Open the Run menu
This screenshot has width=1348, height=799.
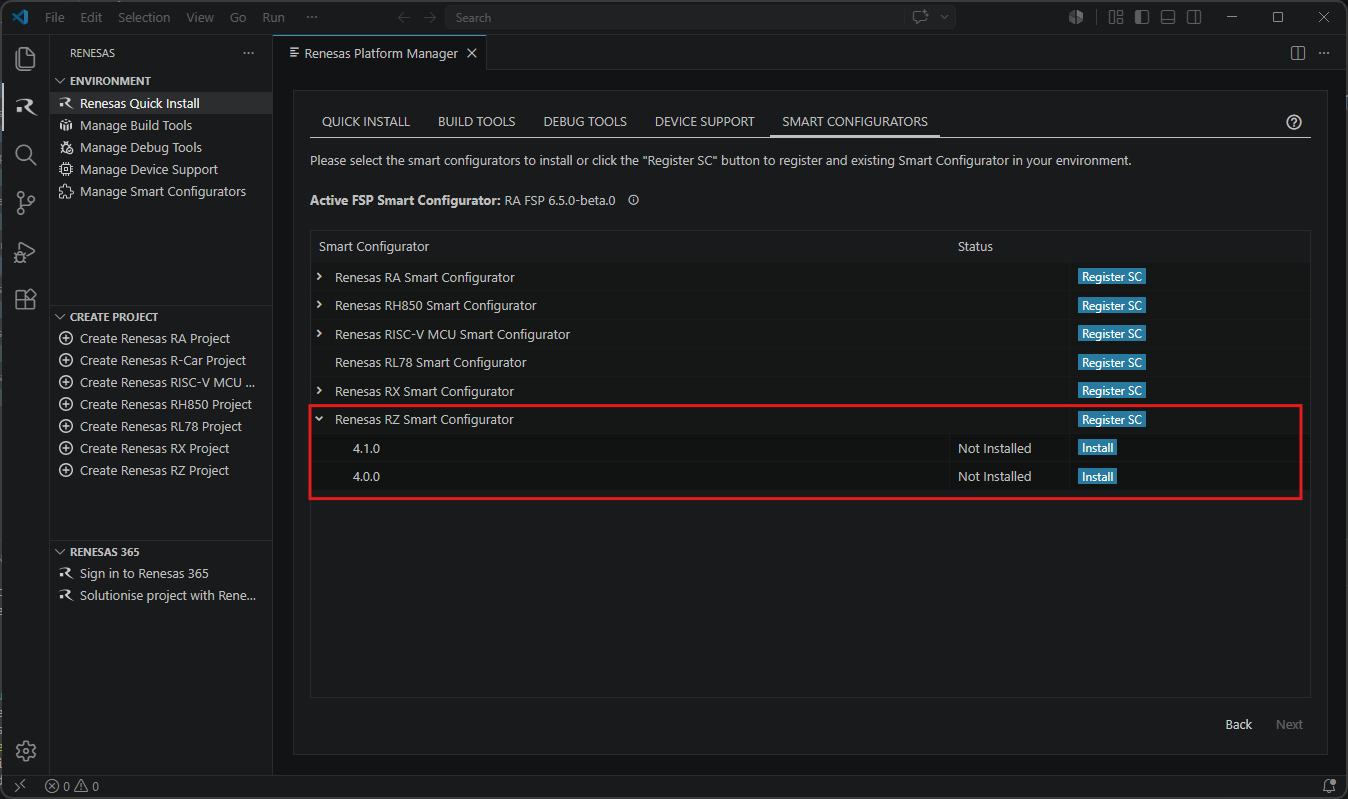tap(273, 17)
